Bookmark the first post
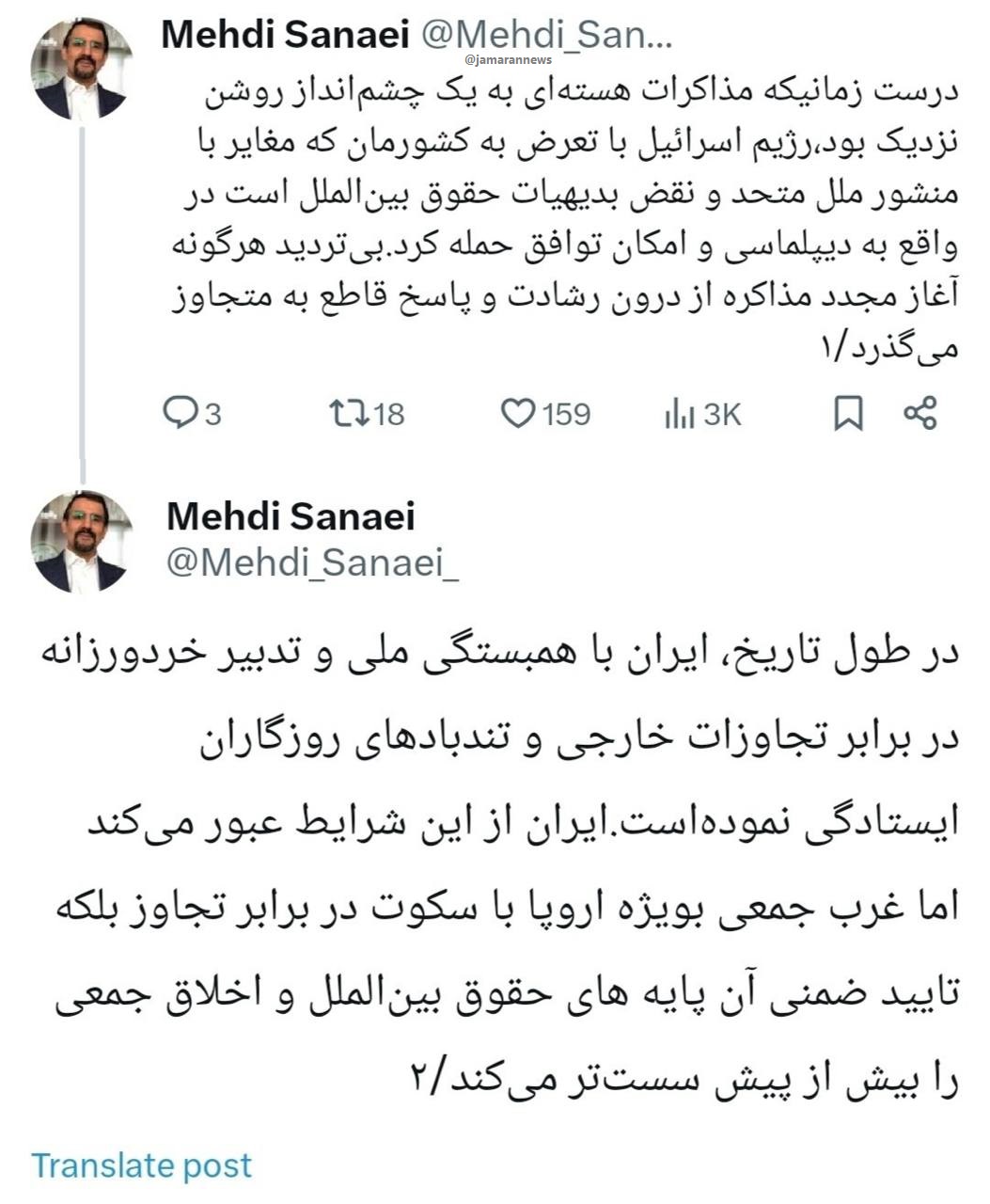Screen dimensions: 990x1204 coord(848,413)
